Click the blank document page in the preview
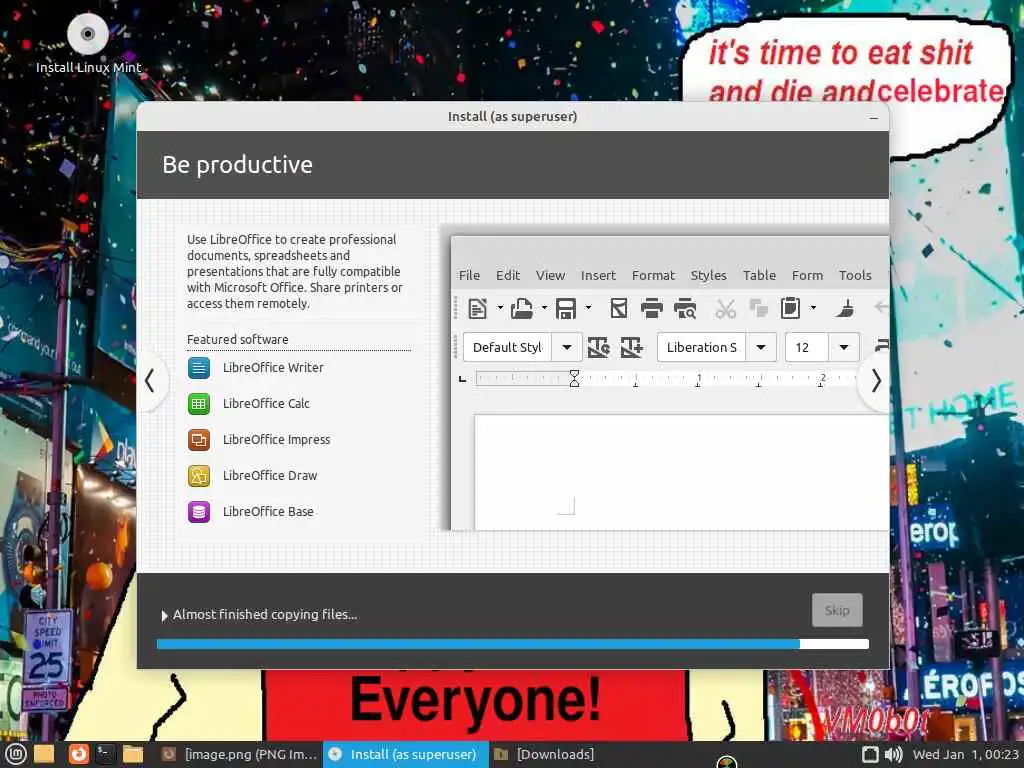The width and height of the screenshot is (1024, 768). tap(681, 472)
